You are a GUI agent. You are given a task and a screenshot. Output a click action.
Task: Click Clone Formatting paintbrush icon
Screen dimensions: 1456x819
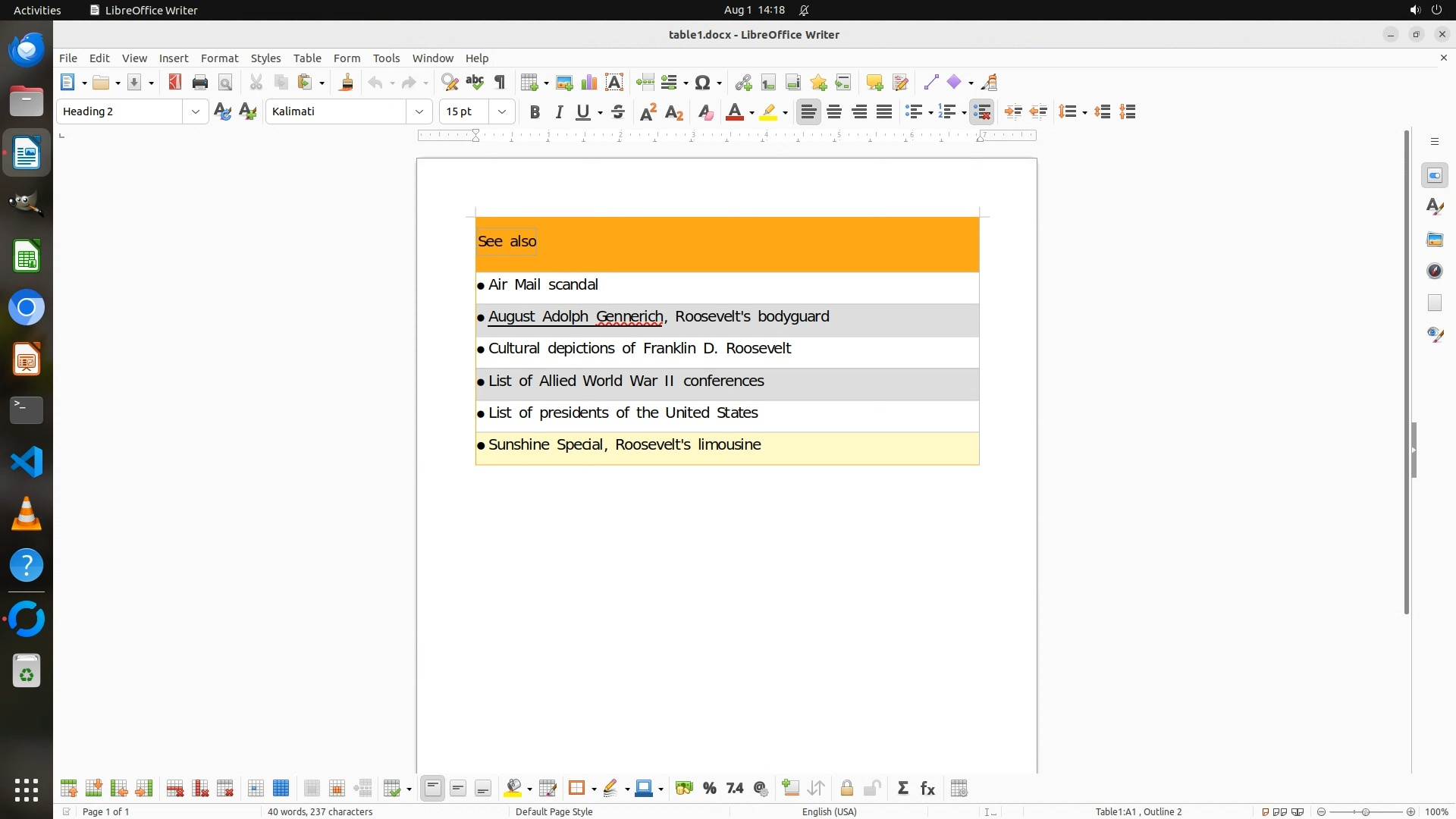(x=347, y=83)
